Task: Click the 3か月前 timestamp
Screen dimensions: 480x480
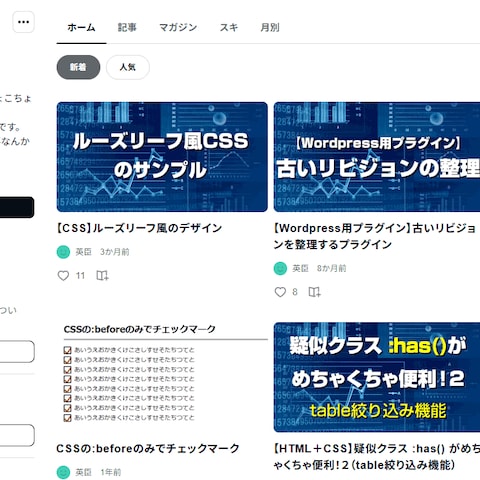Action: [115, 252]
